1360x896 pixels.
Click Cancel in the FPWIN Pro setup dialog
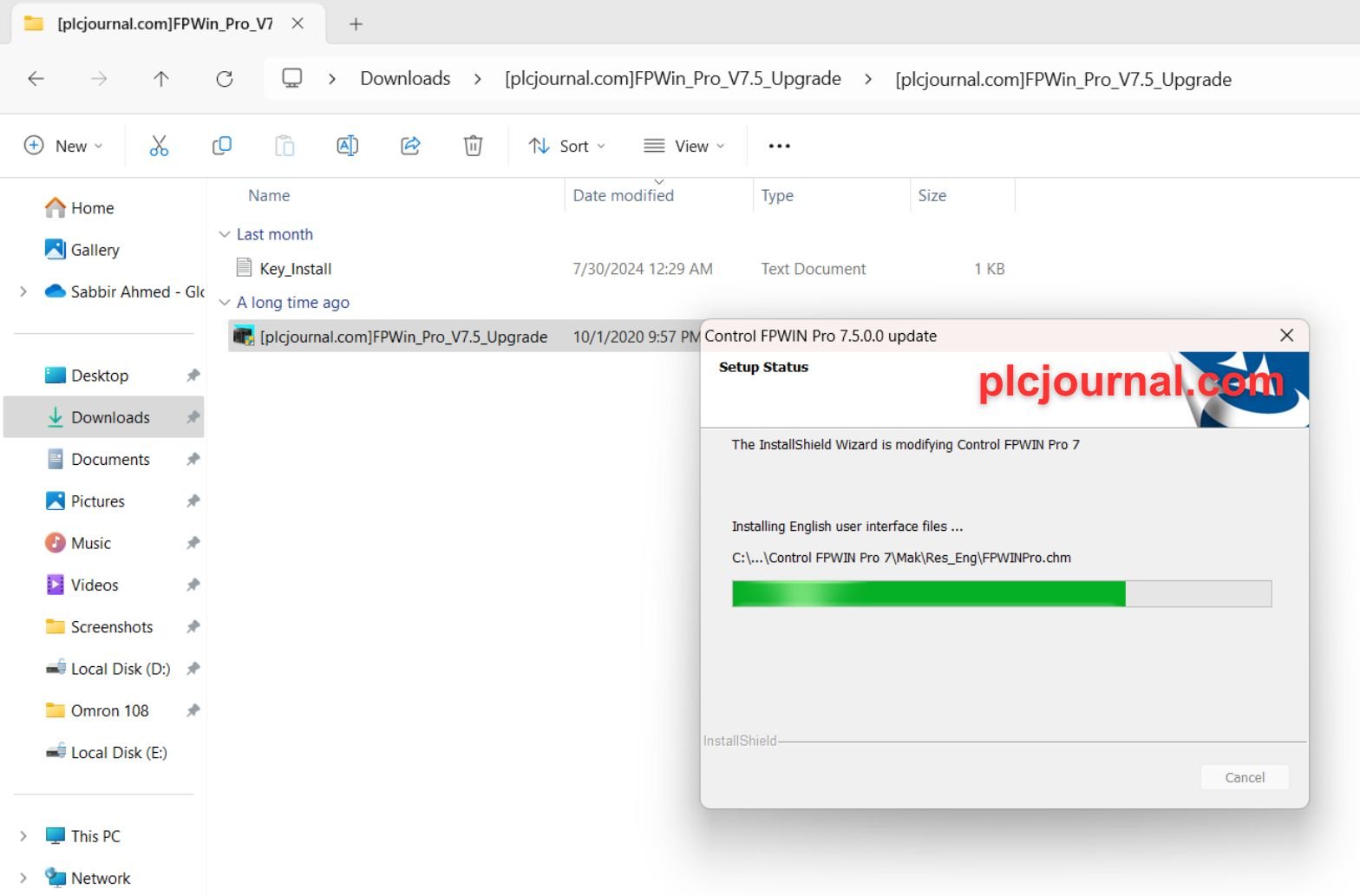[1245, 777]
